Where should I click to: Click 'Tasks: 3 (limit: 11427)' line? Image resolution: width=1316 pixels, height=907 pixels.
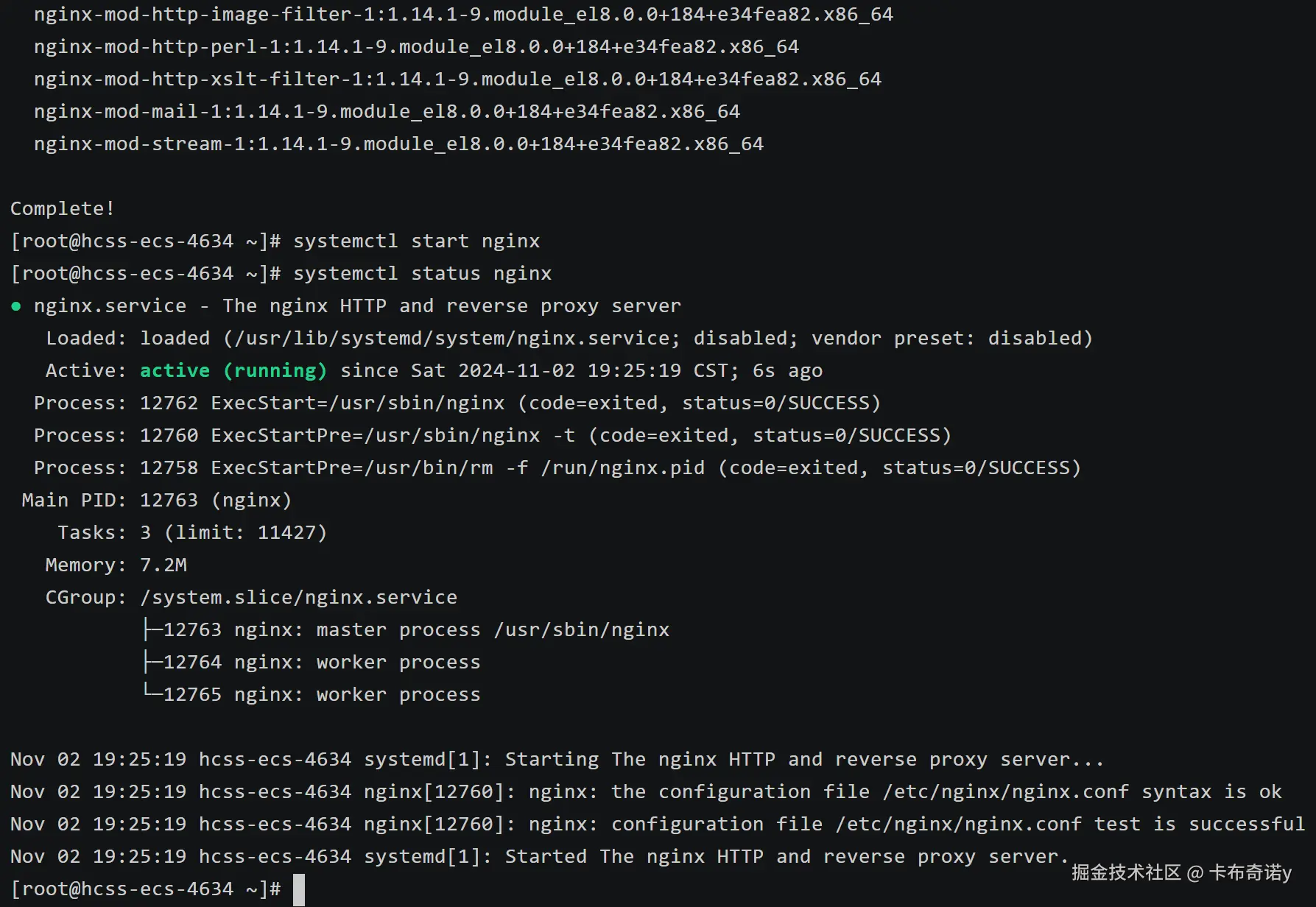click(x=191, y=532)
